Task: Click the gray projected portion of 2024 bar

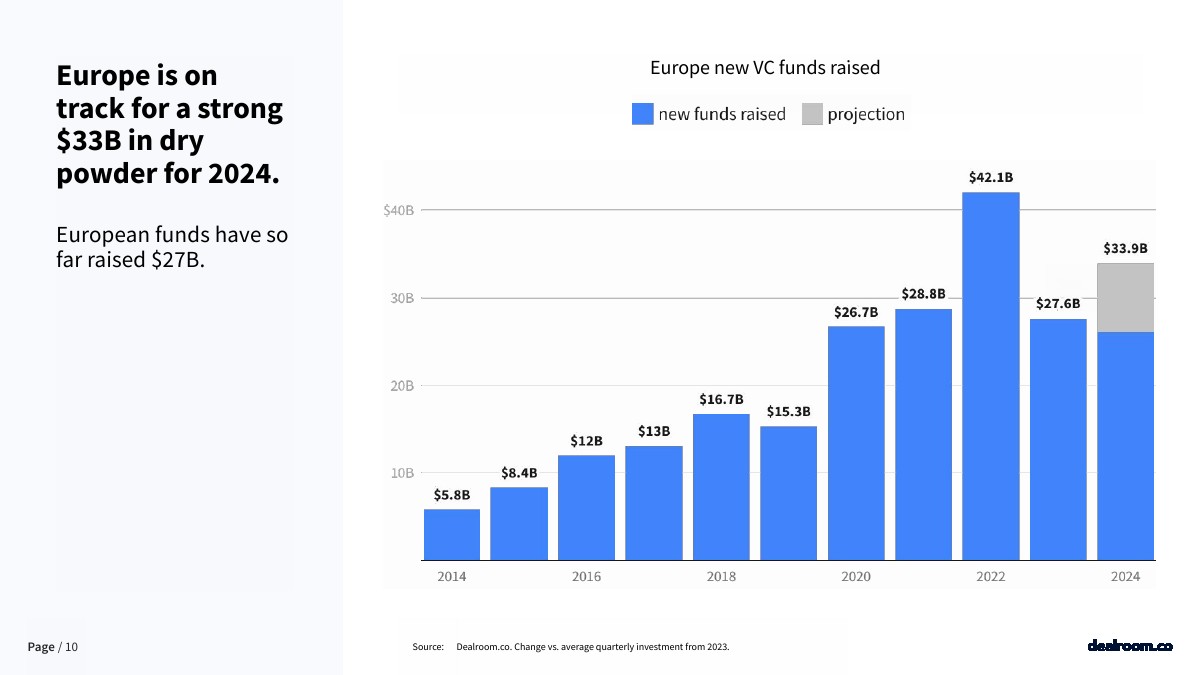Action: pos(1125,297)
